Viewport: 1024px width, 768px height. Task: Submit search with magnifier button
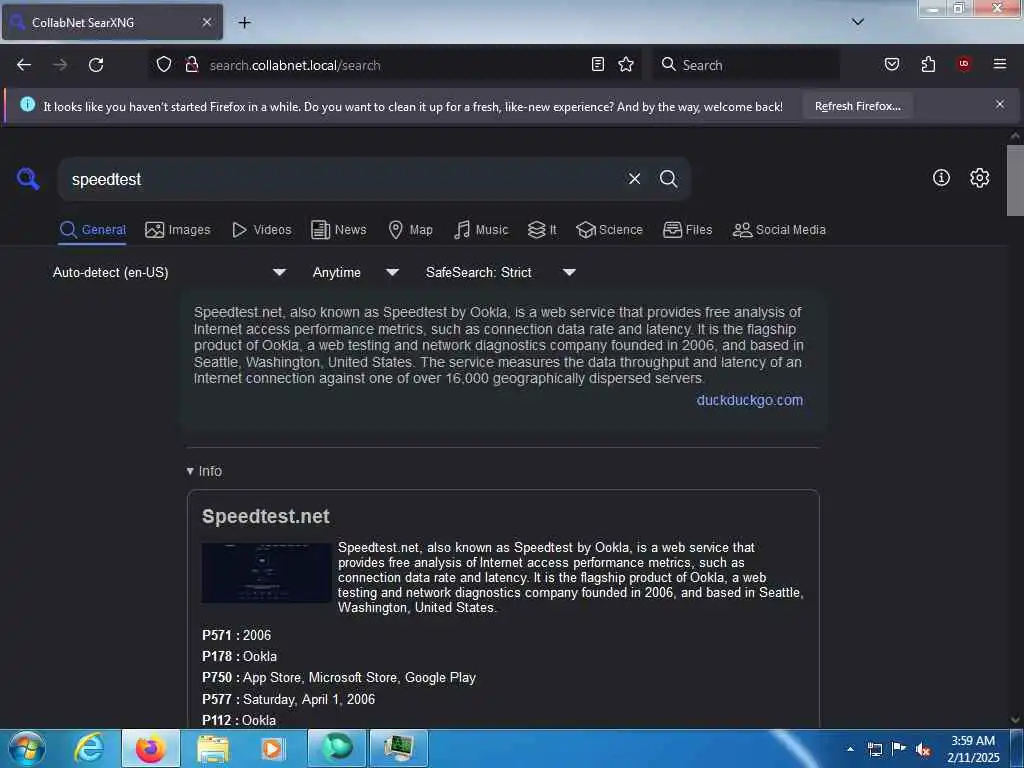[x=668, y=178]
